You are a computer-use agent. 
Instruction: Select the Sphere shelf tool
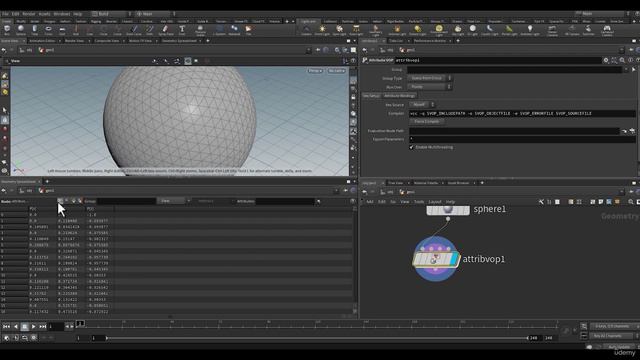click(x=21, y=30)
